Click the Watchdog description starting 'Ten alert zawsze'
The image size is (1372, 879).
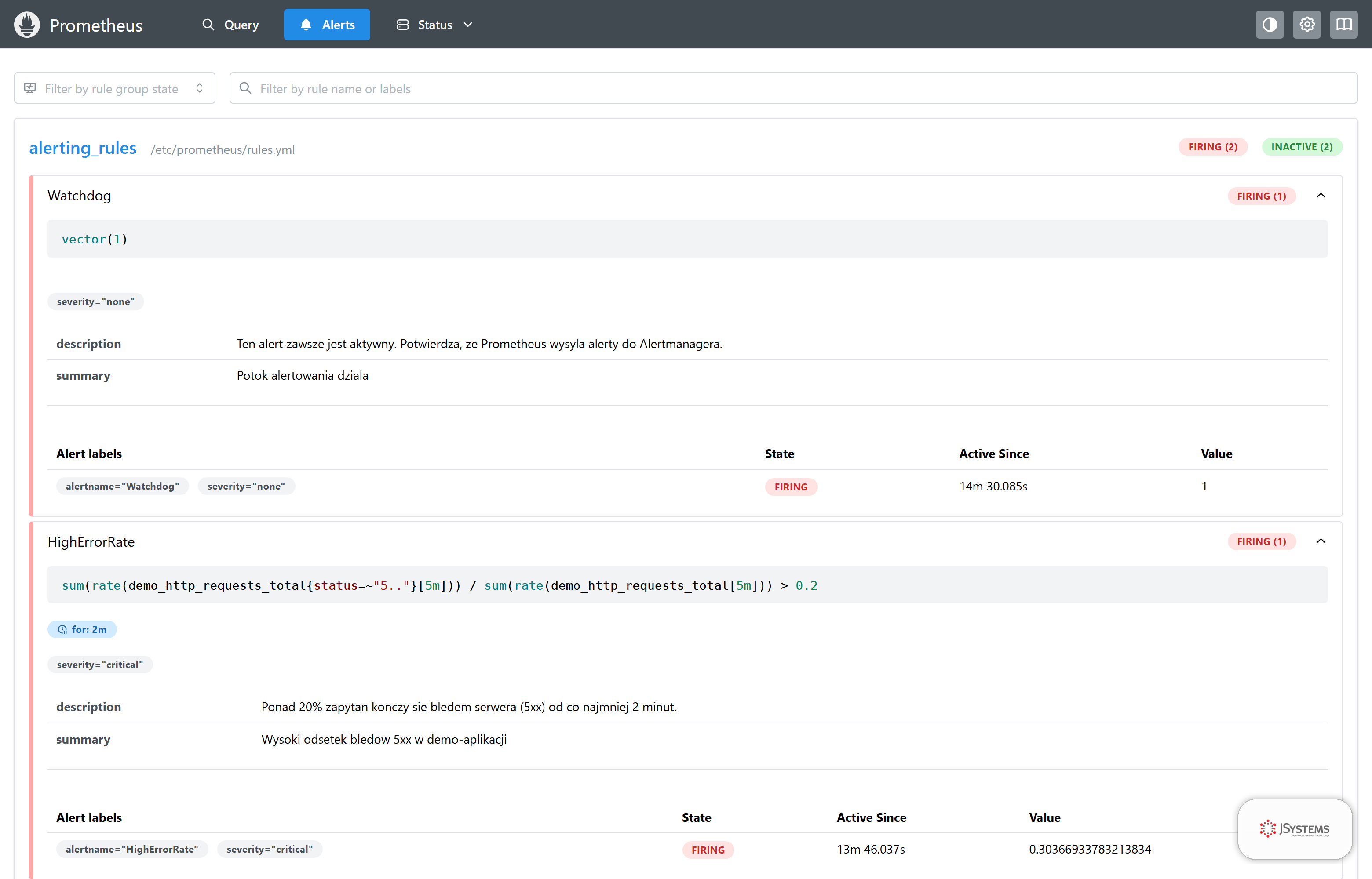(x=480, y=344)
